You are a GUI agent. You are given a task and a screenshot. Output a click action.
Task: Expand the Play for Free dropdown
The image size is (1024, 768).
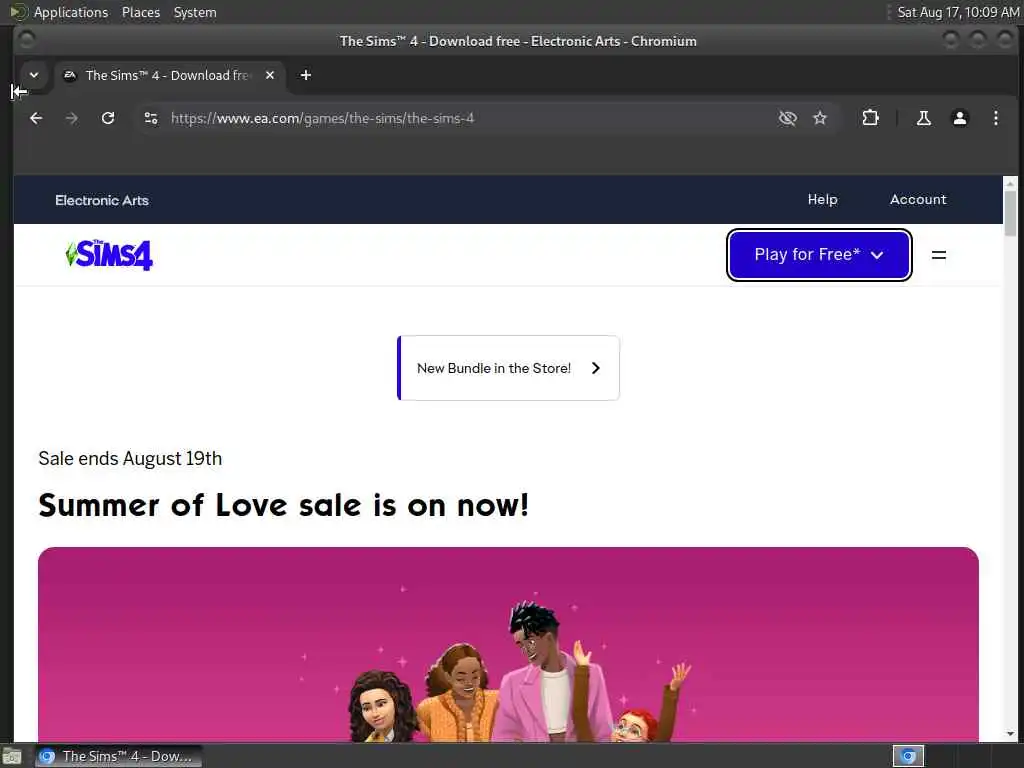pos(819,255)
